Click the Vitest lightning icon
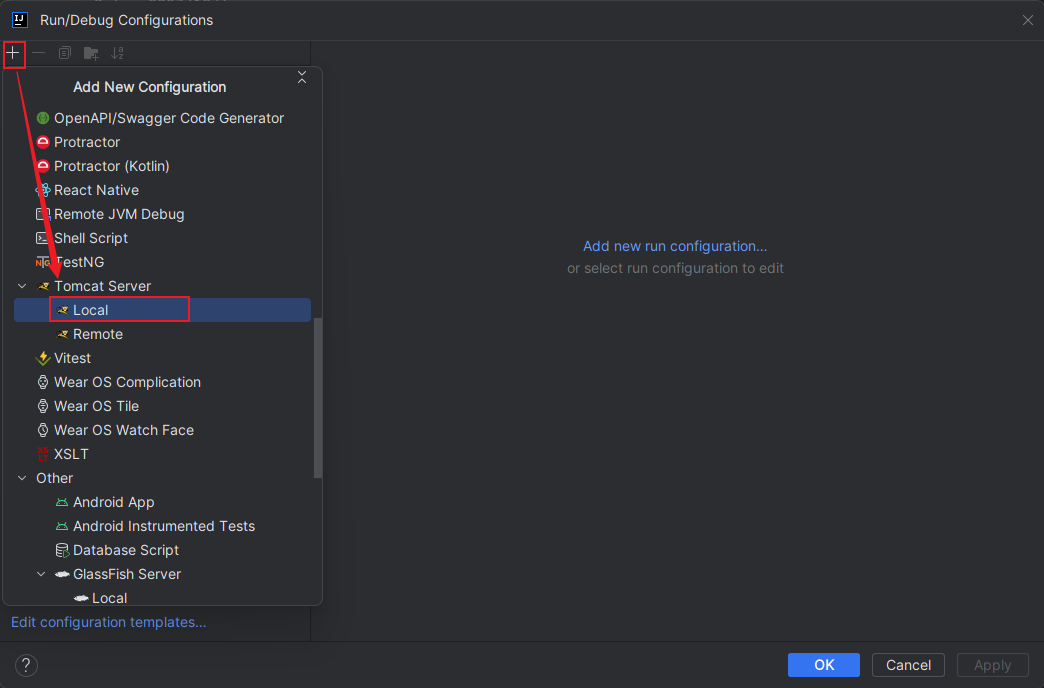Viewport: 1044px width, 688px height. [43, 358]
